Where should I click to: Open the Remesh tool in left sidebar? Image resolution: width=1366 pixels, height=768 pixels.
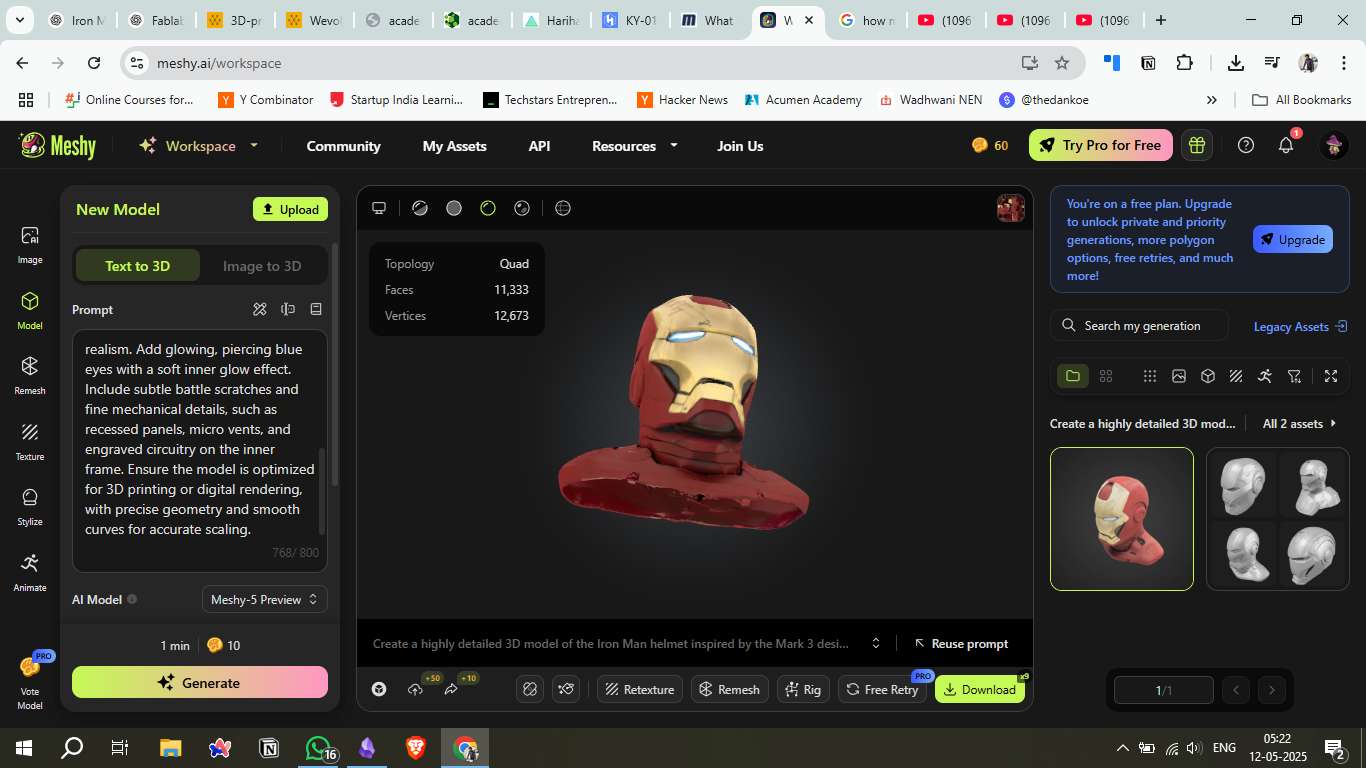point(30,376)
